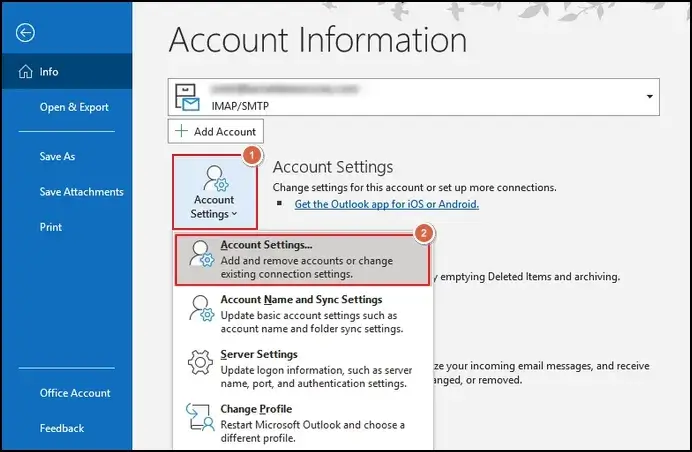Click the mailbox account icon
This screenshot has height=452, width=692.
click(x=187, y=97)
